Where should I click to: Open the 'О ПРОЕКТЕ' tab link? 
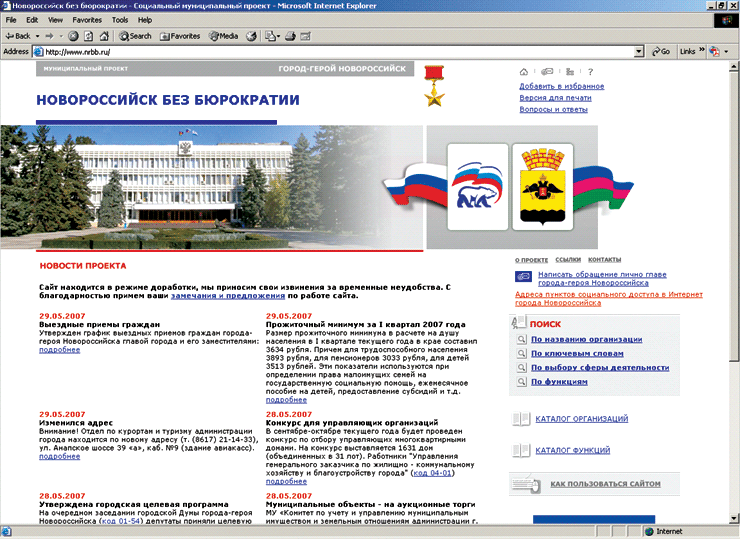531,260
